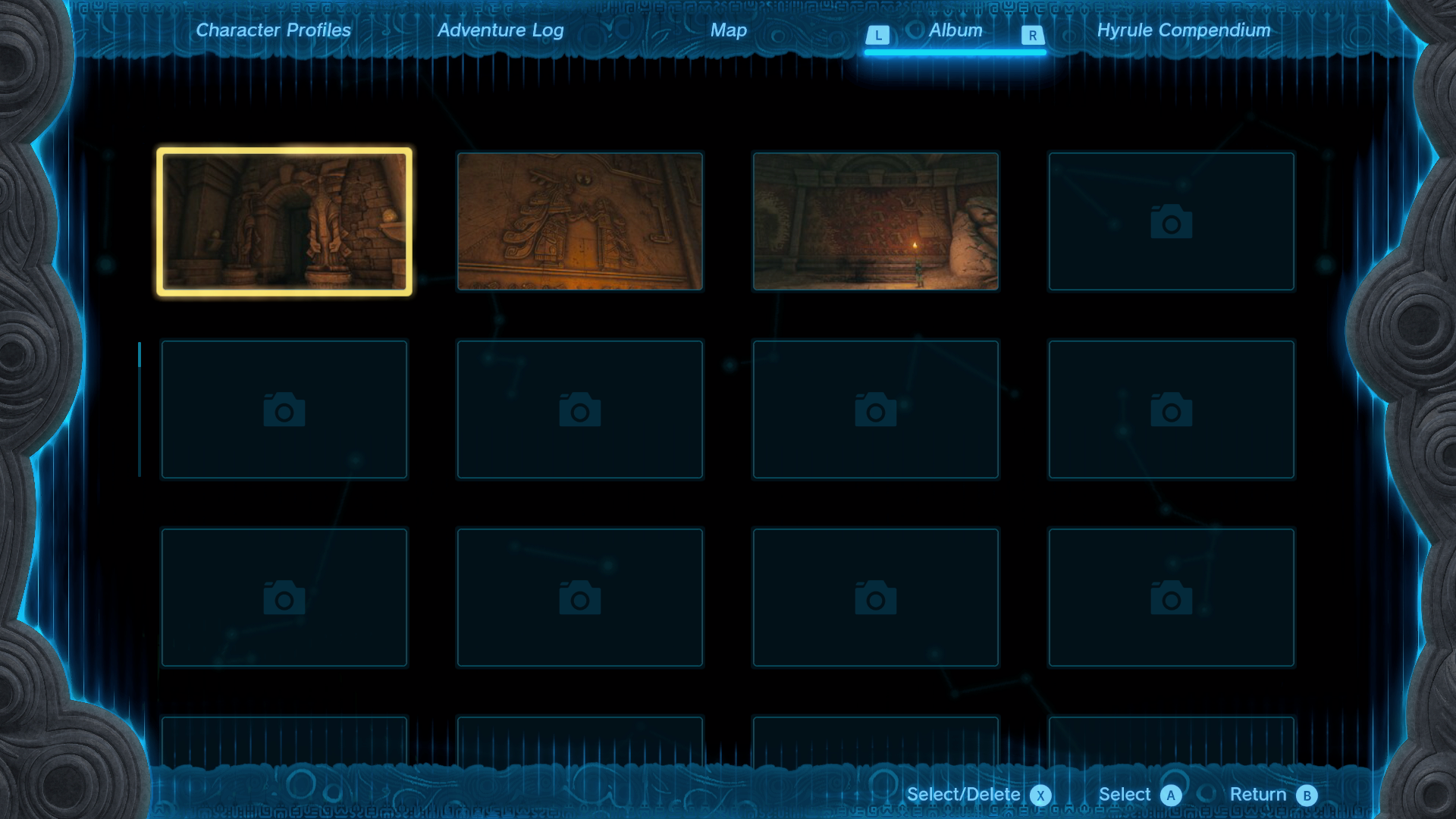Click the Return label
1456x819 pixels.
(x=1257, y=795)
